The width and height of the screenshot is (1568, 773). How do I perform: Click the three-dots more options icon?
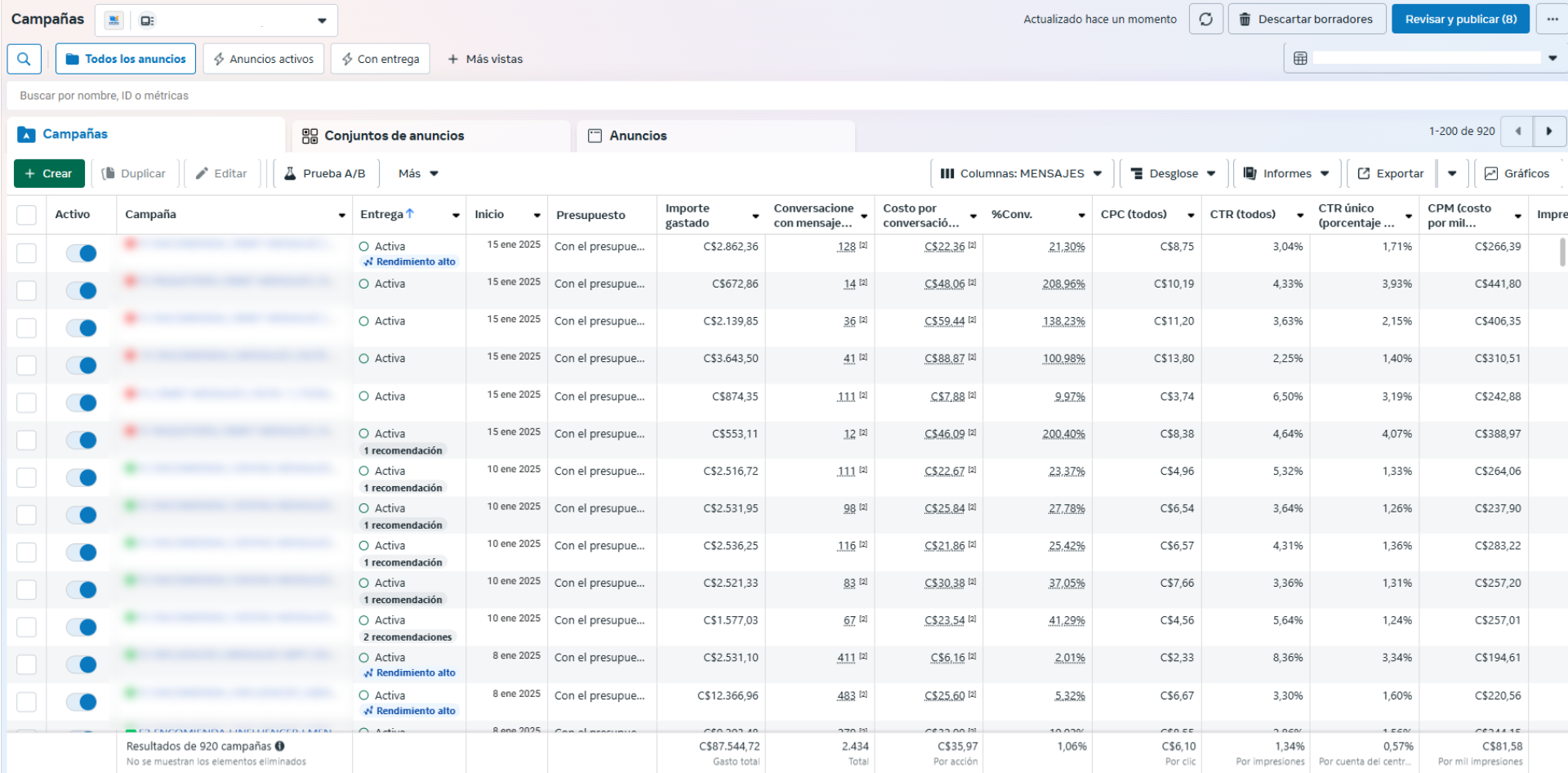[1552, 19]
